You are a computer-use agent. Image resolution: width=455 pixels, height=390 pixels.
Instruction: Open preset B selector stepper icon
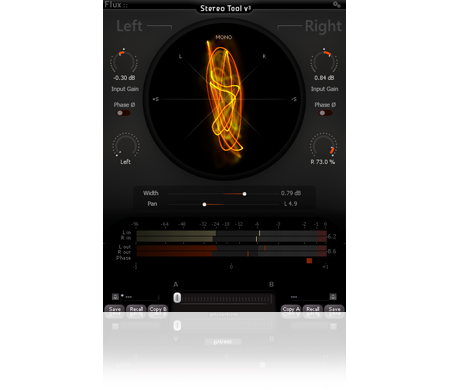[x=333, y=297]
